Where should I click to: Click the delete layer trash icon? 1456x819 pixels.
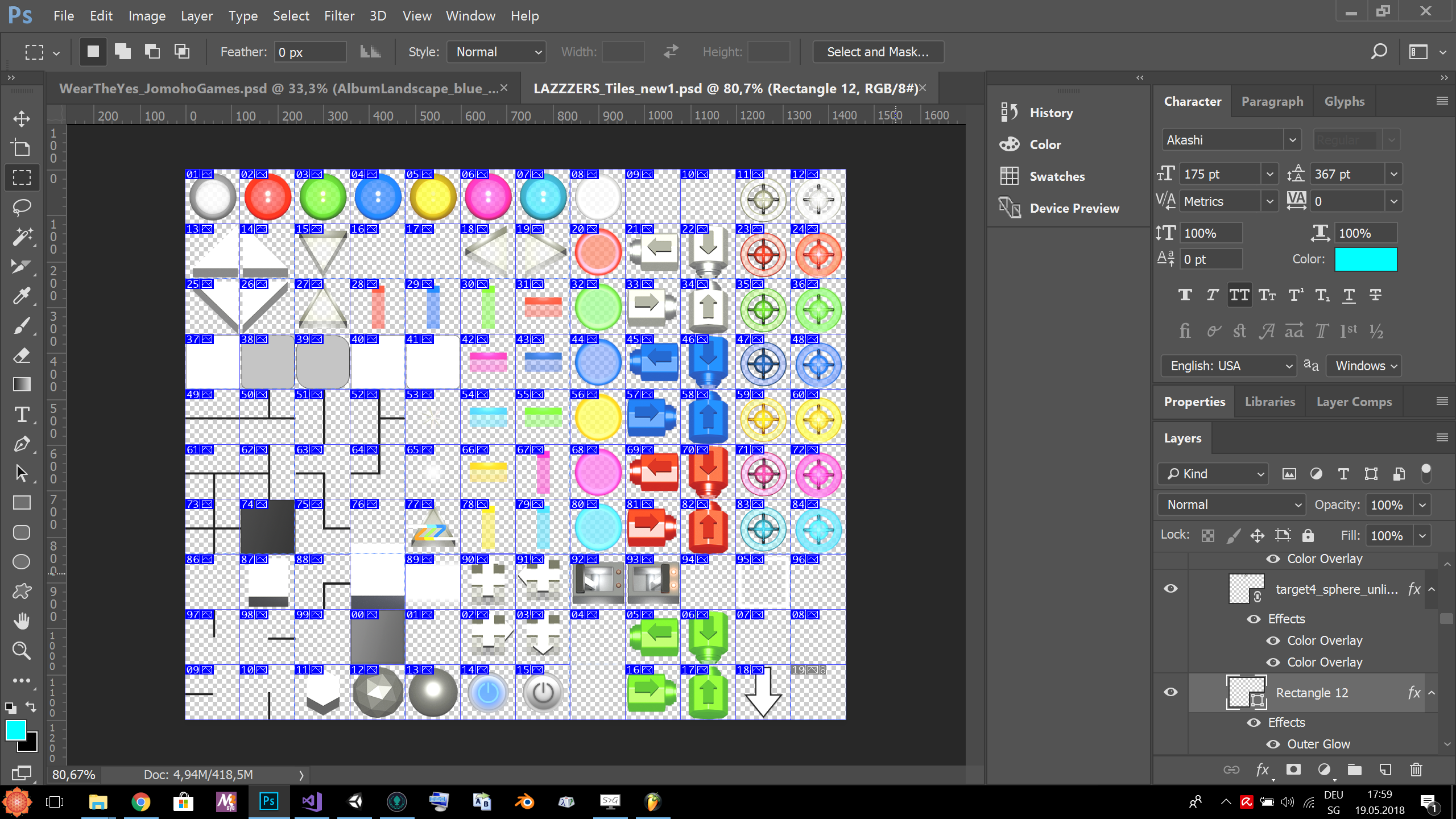click(x=1416, y=770)
